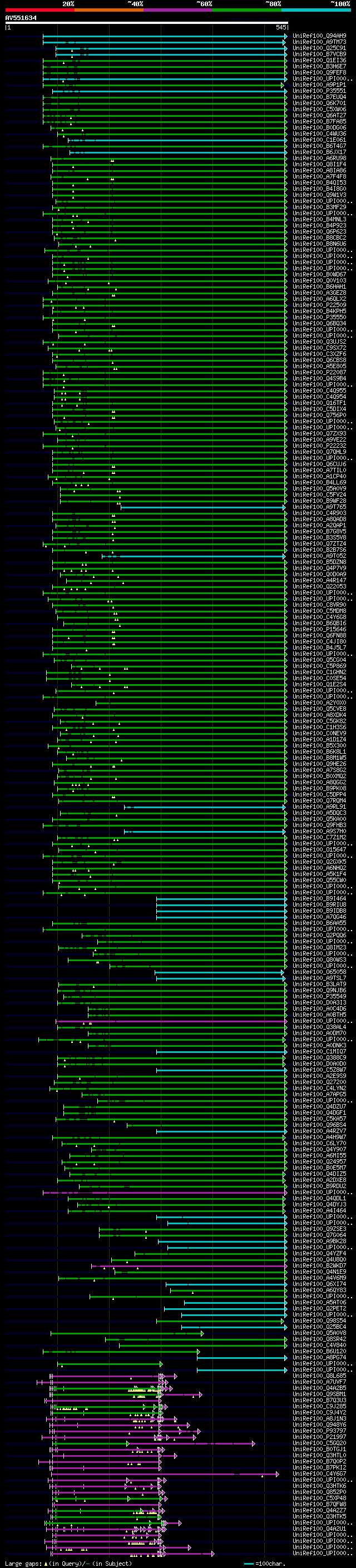Open hit UniRef100_Q1EI36
The image size is (356, 1568).
[319, 60]
